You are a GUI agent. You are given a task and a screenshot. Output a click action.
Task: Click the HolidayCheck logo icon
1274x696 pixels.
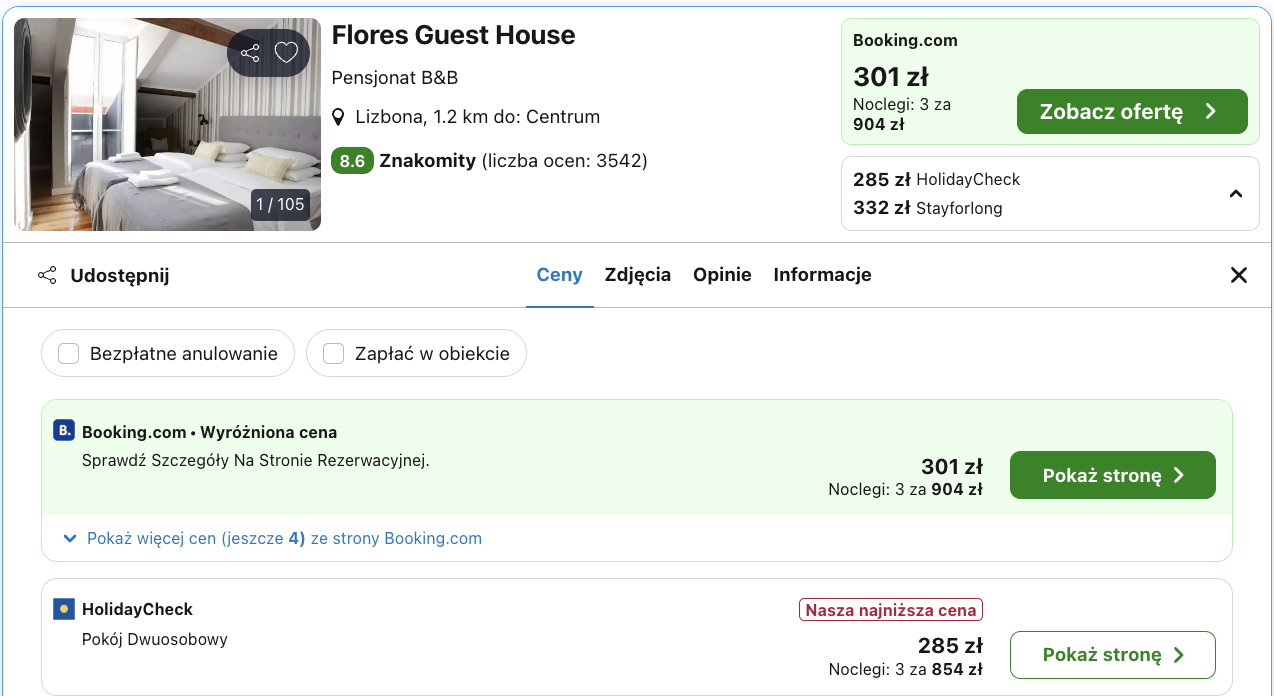tap(62, 608)
